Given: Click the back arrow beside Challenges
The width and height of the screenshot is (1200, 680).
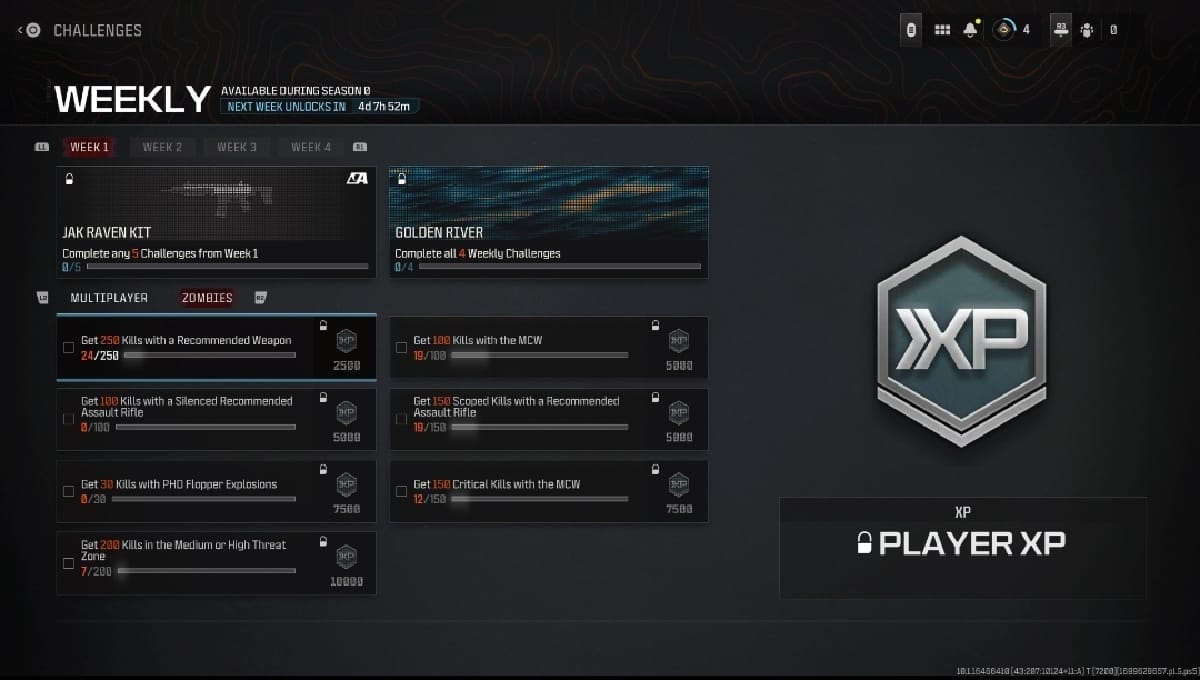Looking at the screenshot, I should [x=22, y=30].
